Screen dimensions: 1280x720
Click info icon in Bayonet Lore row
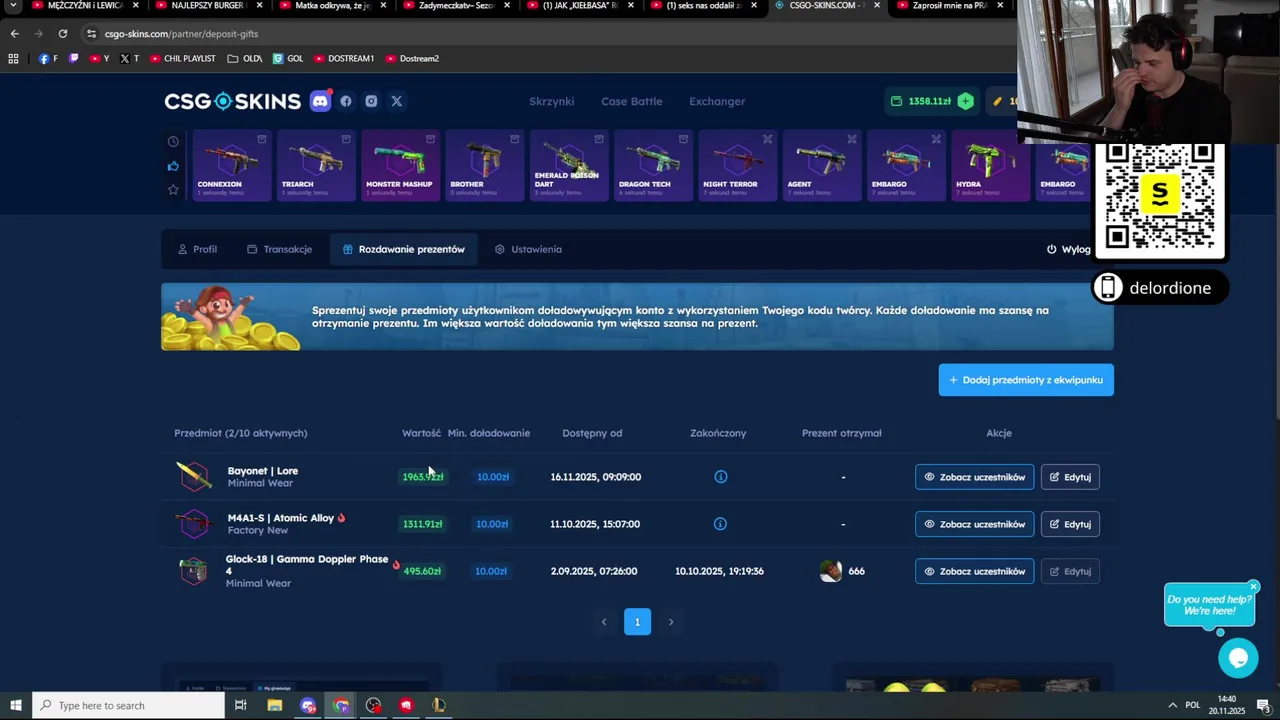pyautogui.click(x=720, y=477)
